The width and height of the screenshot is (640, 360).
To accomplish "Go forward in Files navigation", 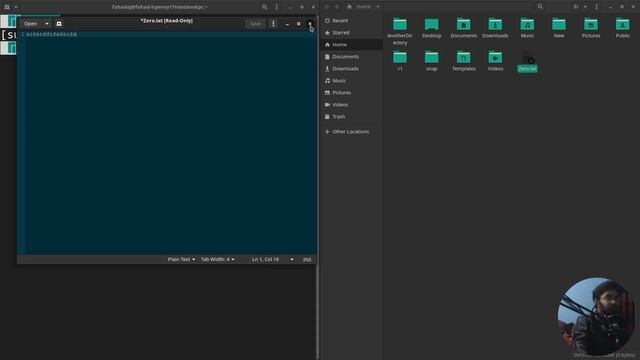I will pyautogui.click(x=337, y=7).
